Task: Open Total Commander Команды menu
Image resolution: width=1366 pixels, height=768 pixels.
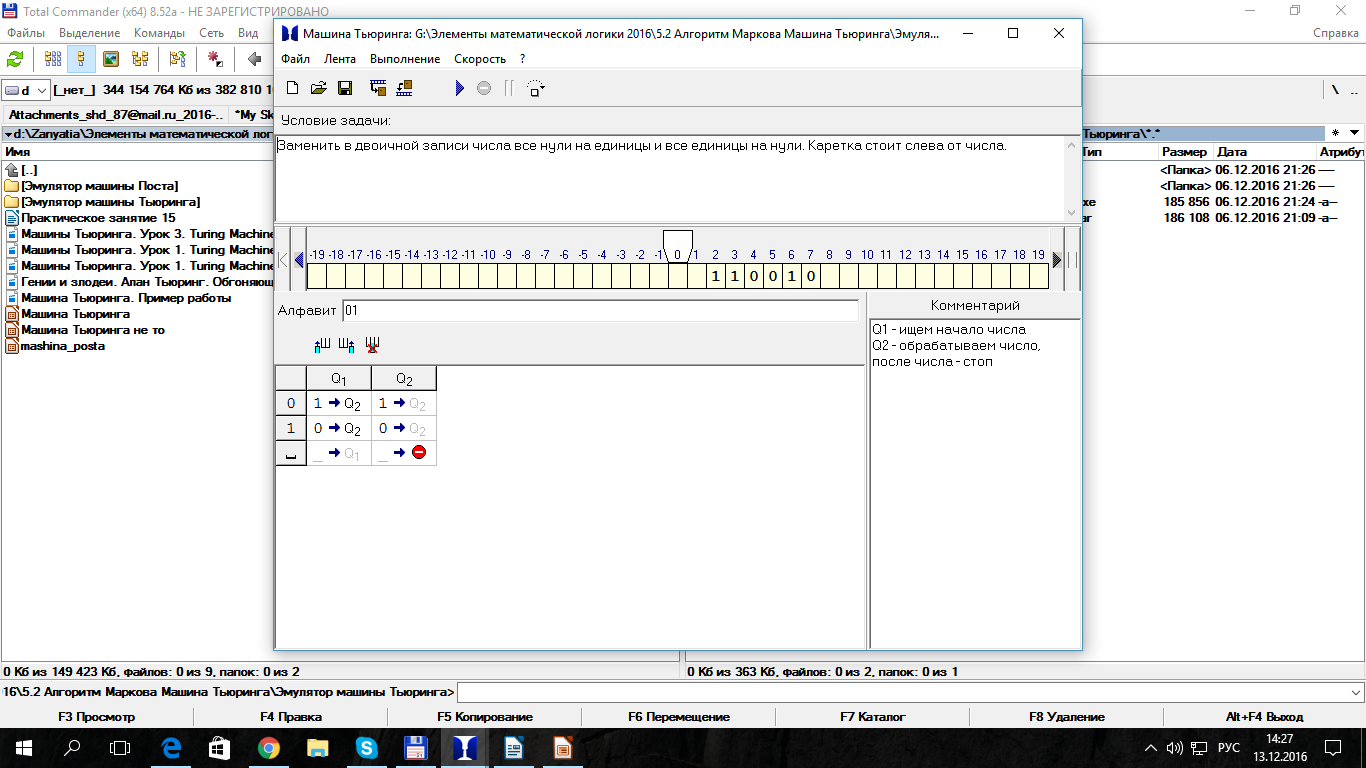Action: 159,33
